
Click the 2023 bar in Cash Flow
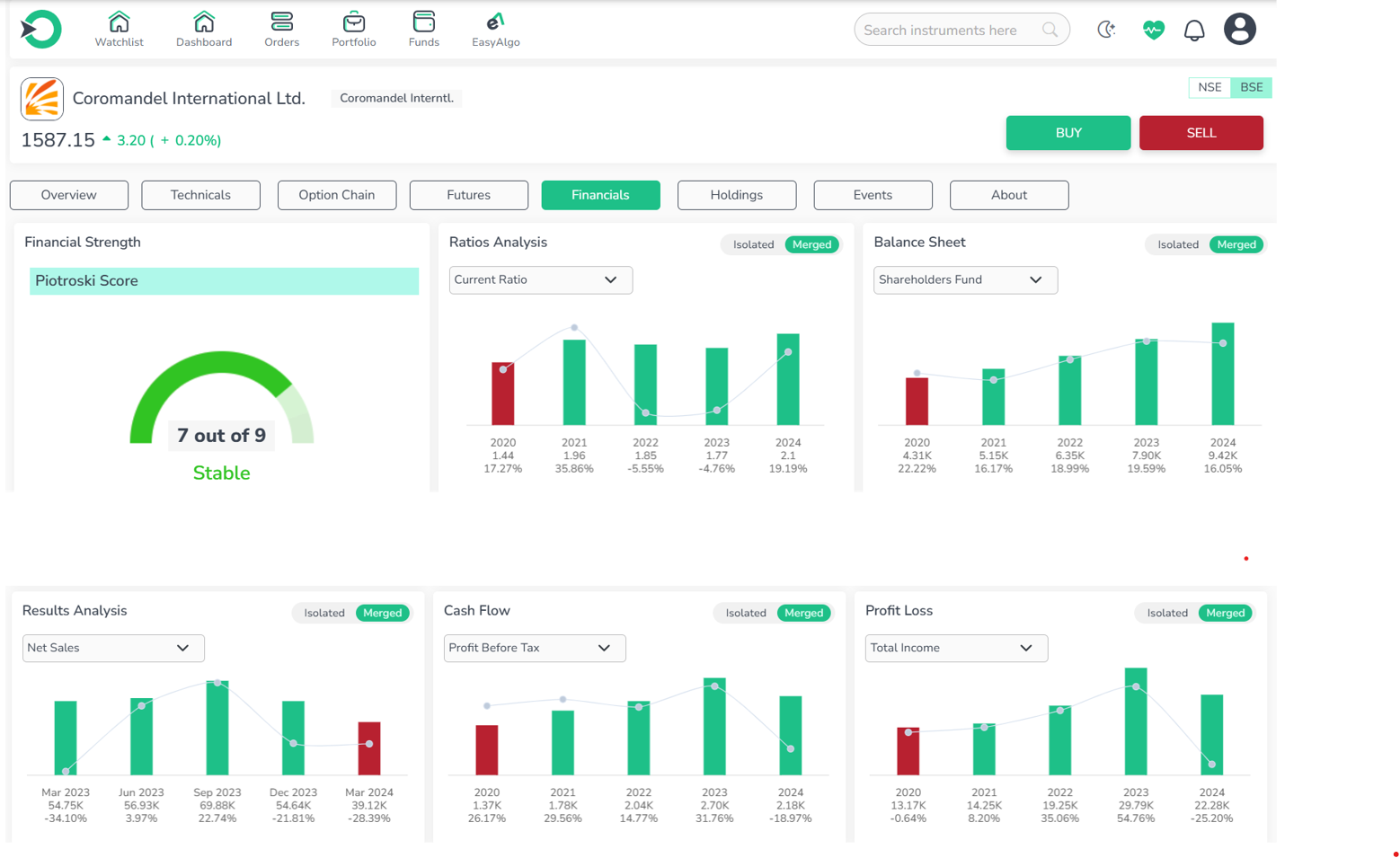[x=714, y=727]
